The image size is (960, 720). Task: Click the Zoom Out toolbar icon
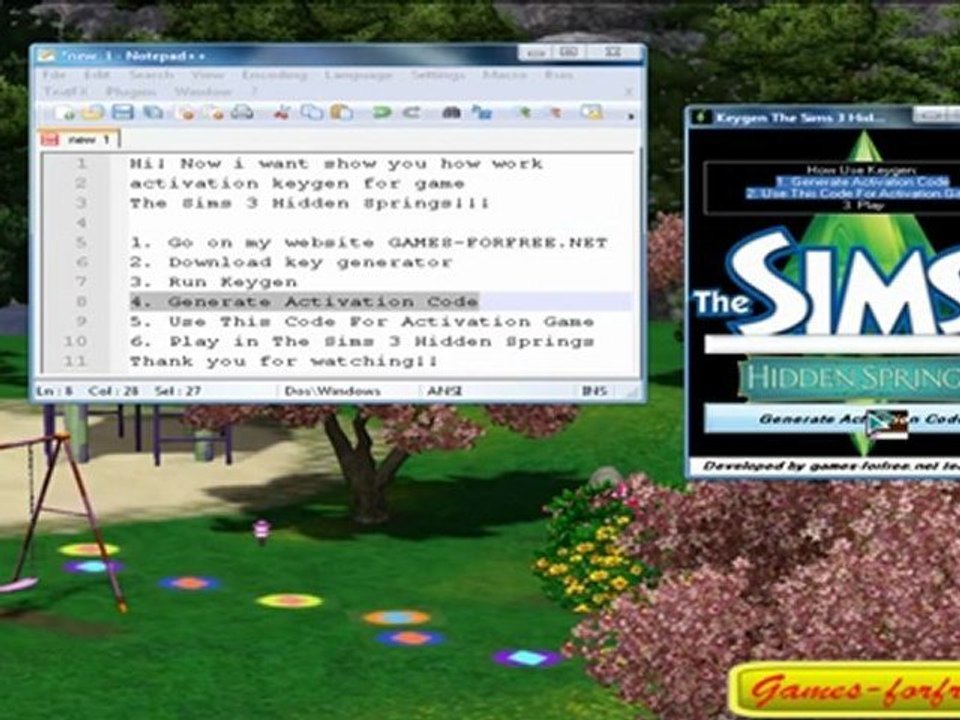(555, 113)
